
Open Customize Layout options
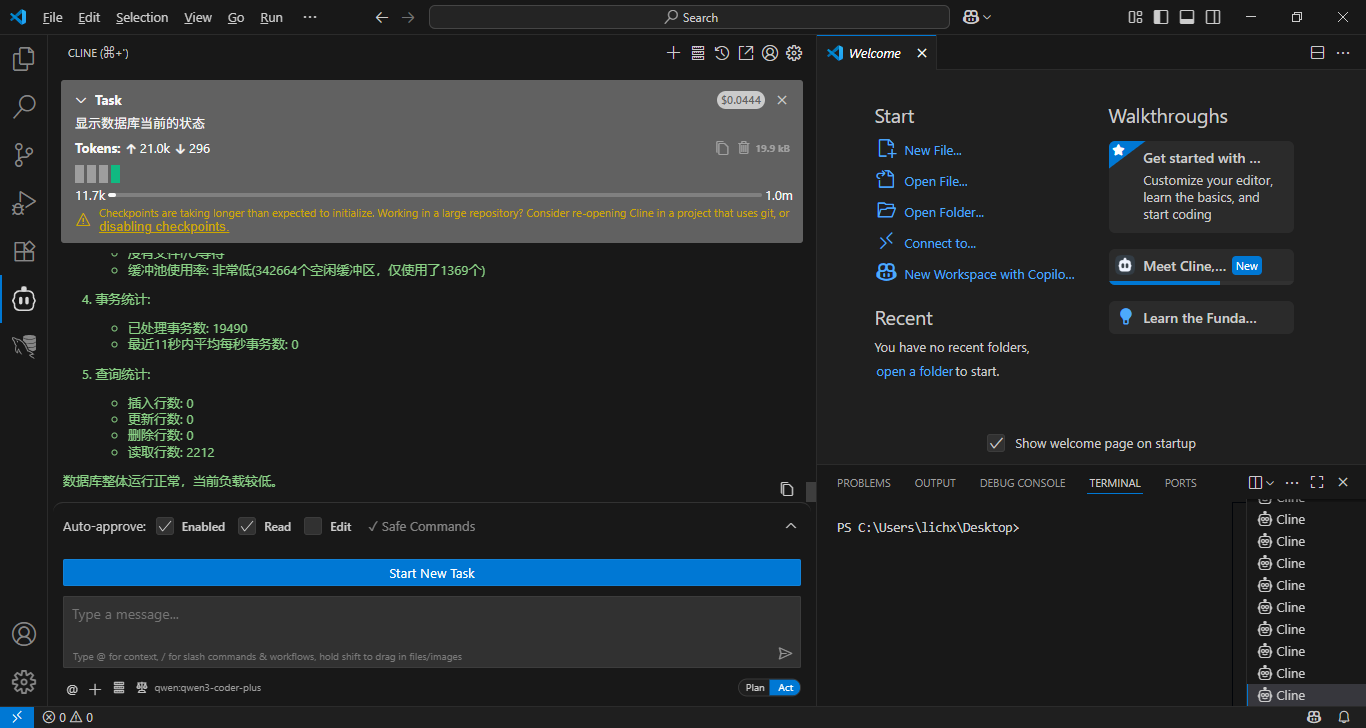(1135, 17)
